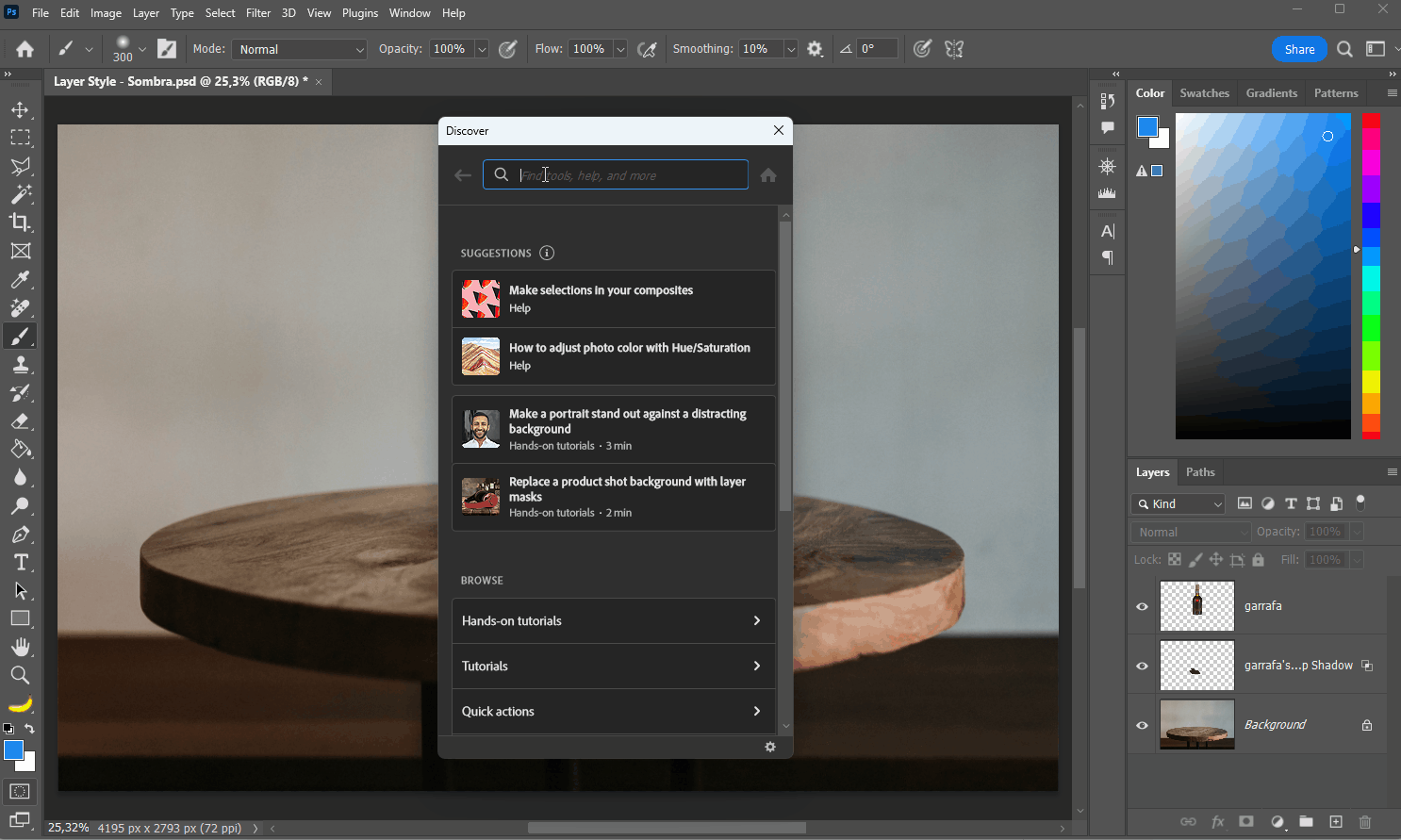Toggle symmetry paint butterfly option

tap(954, 49)
